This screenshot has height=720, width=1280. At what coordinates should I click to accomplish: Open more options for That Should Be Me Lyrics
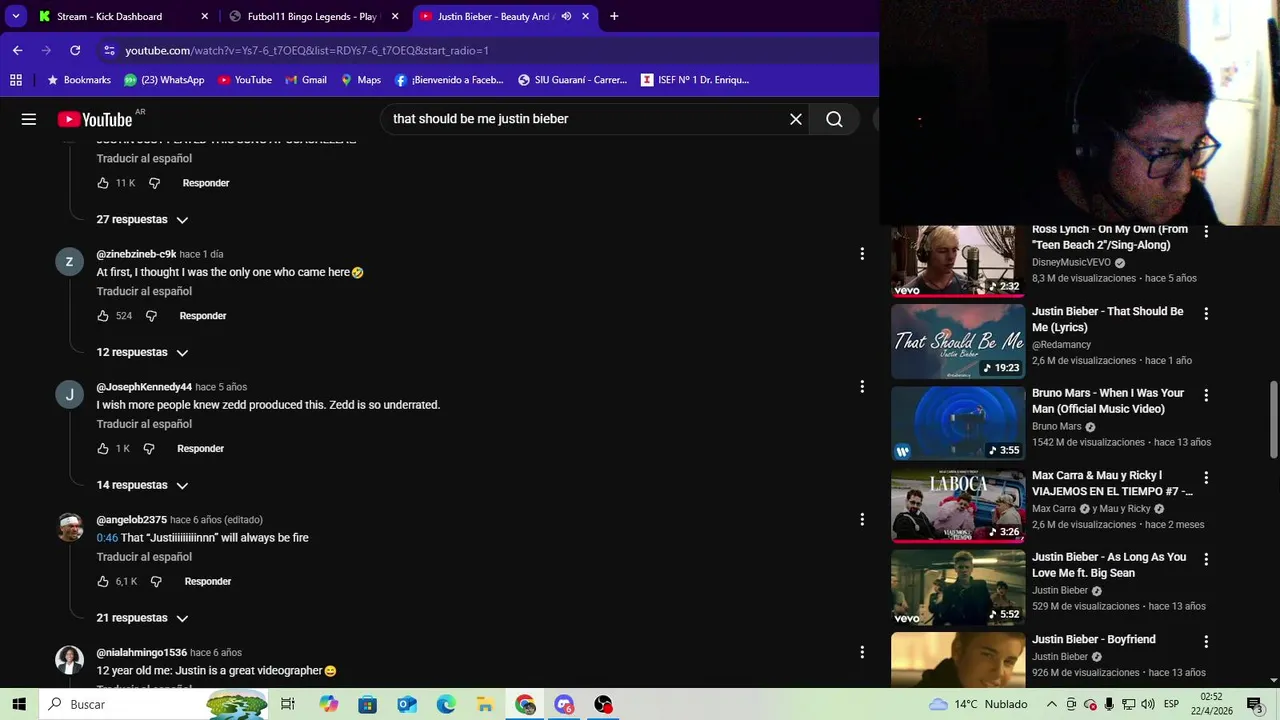click(1206, 313)
